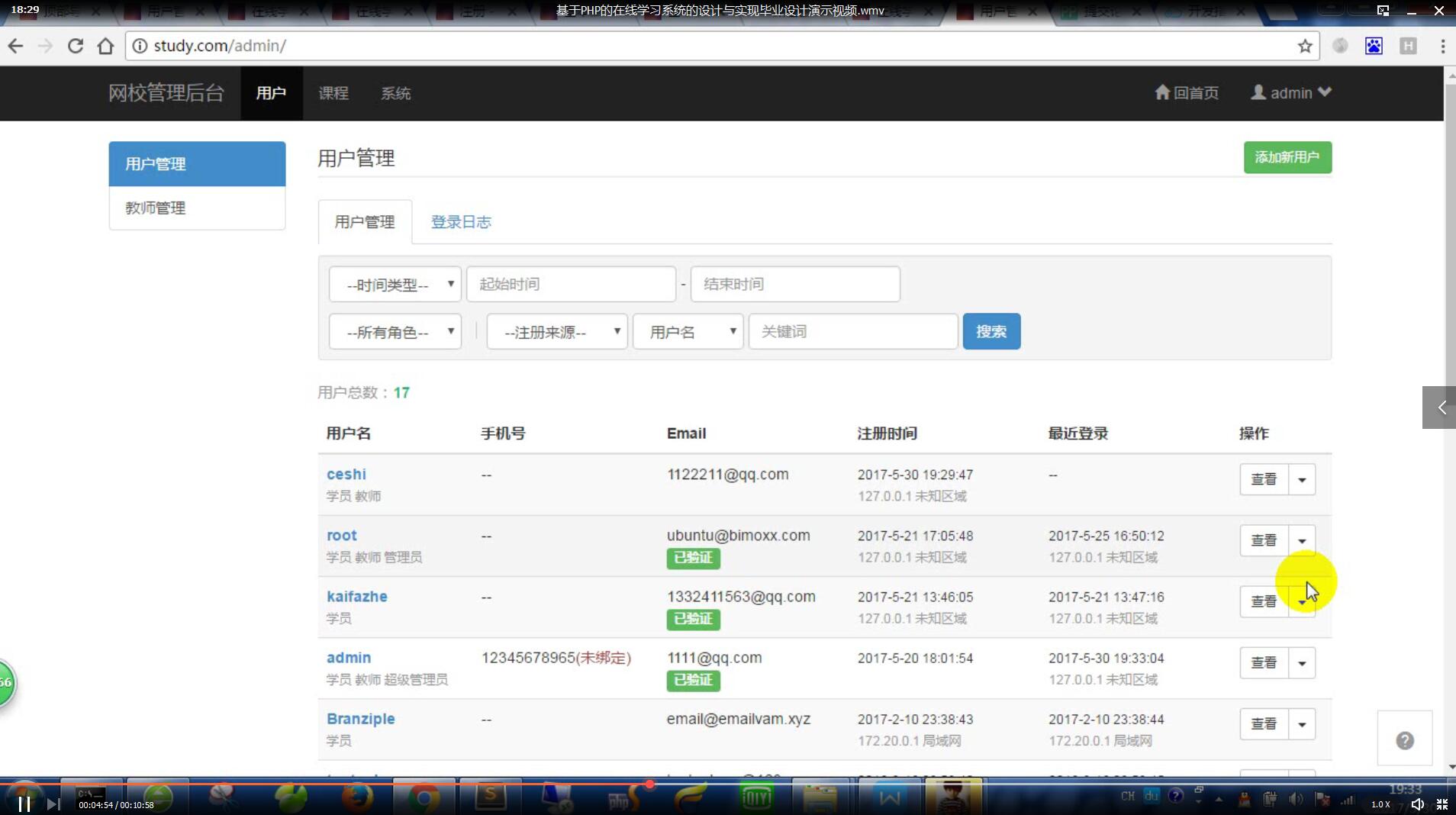Expand action dropdown for admin row
The height and width of the screenshot is (815, 1456).
click(1302, 662)
